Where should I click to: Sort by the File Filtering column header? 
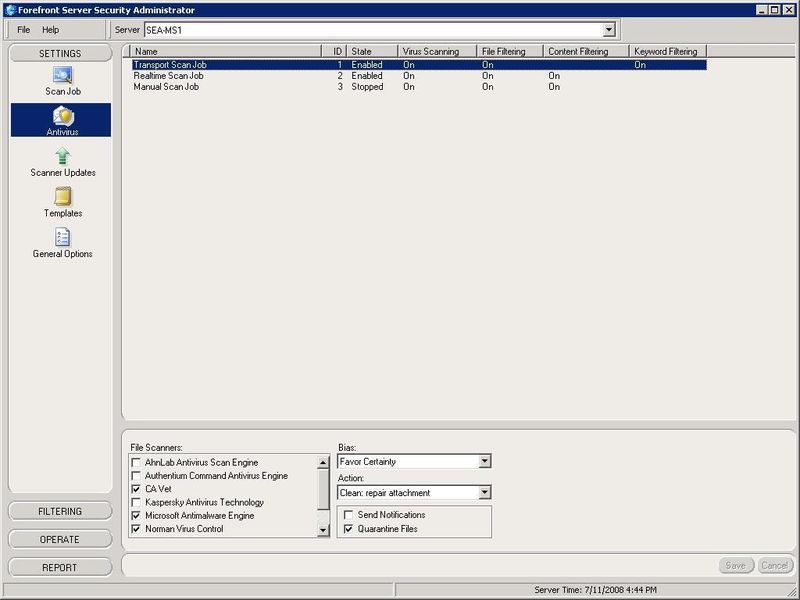pyautogui.click(x=510, y=52)
